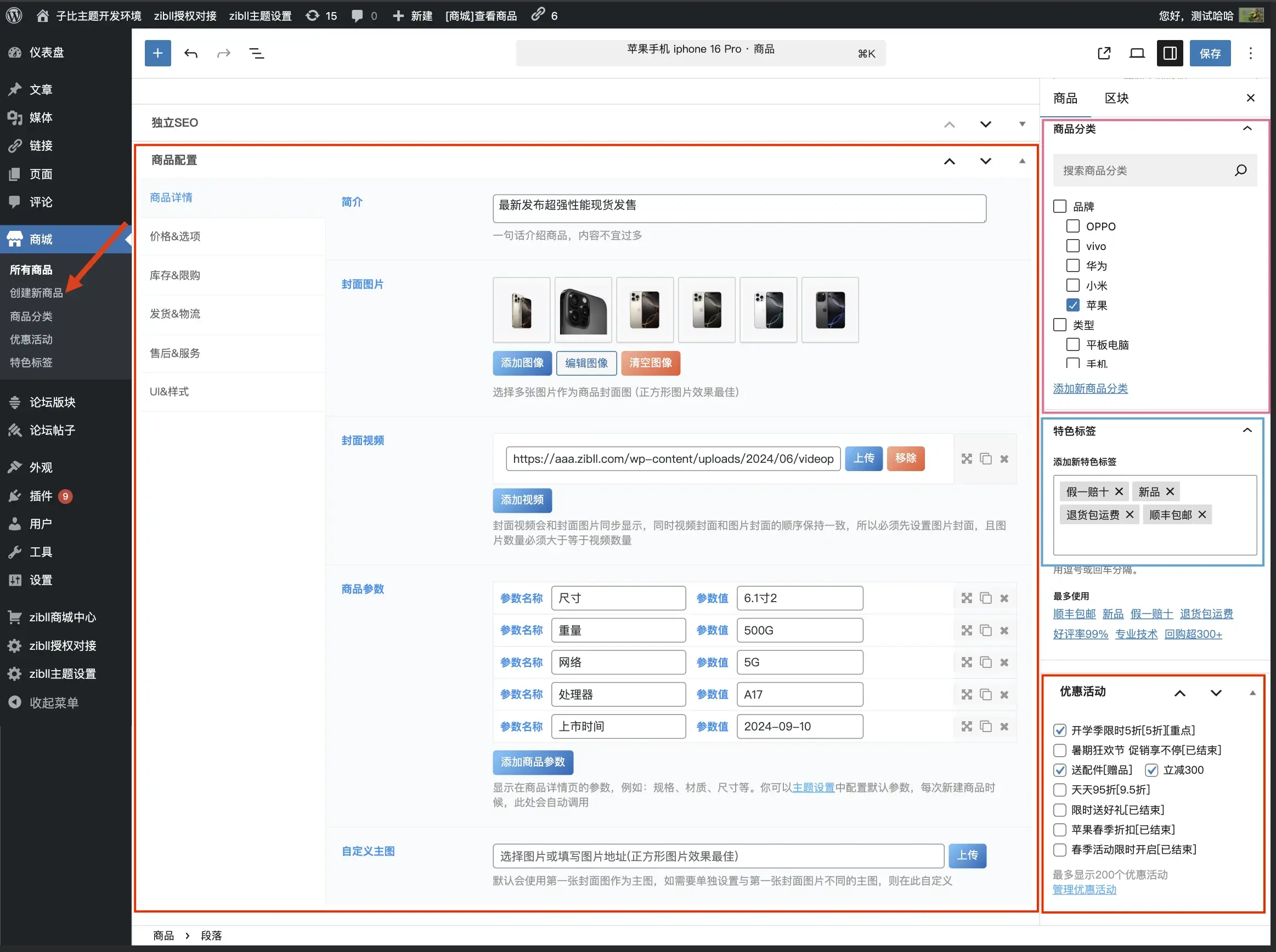Screen dimensions: 1276x952
Task: Open the options three-dots menu
Action: 1250,54
